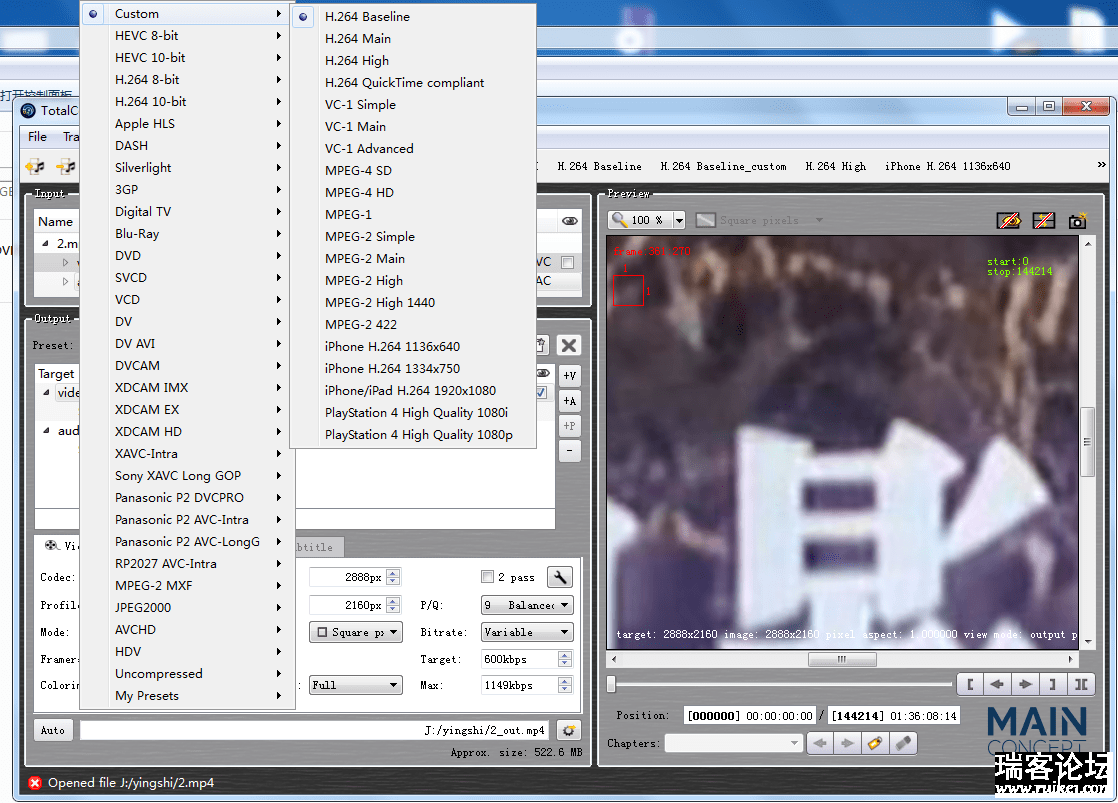
Task: Click the eye icon in Input header
Action: click(x=570, y=221)
